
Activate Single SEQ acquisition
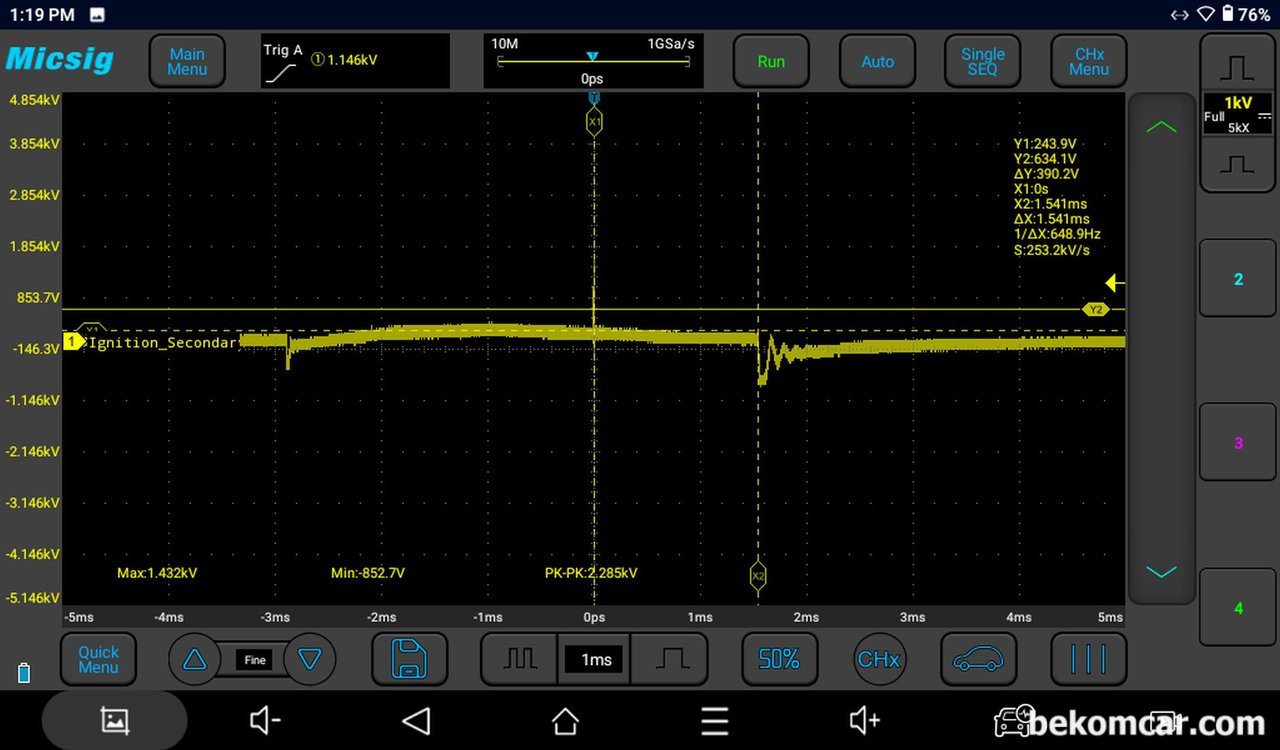(983, 62)
